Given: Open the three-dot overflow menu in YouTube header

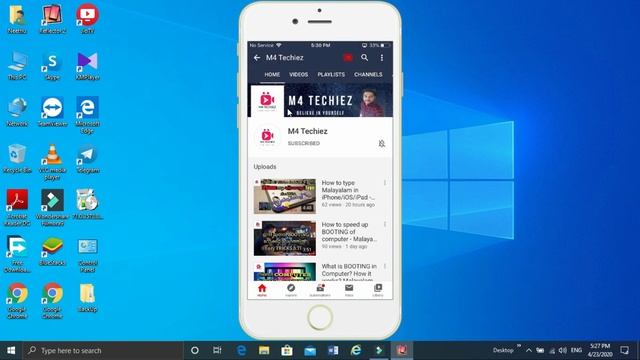Looking at the screenshot, I should 382,58.
